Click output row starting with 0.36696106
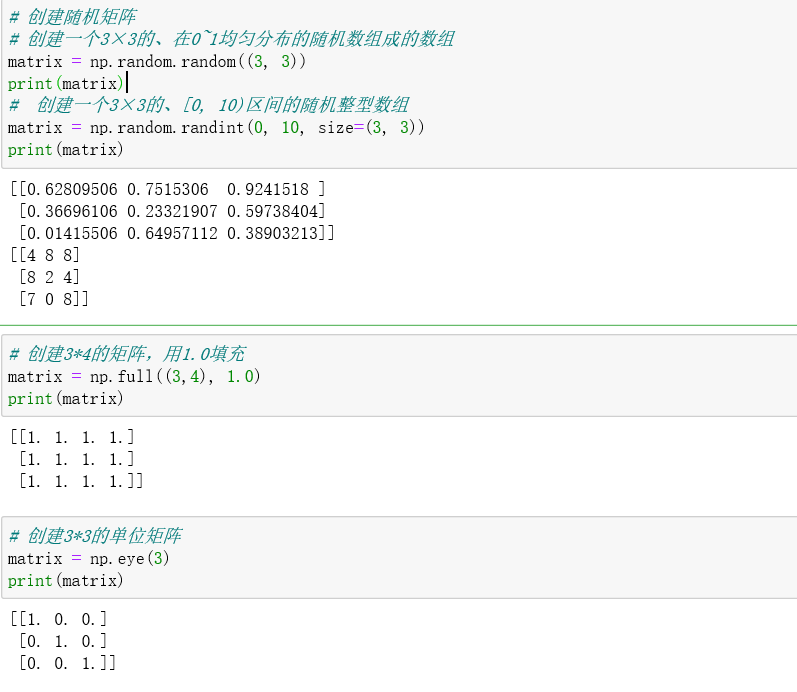The width and height of the screenshot is (797, 692). [x=172, y=211]
